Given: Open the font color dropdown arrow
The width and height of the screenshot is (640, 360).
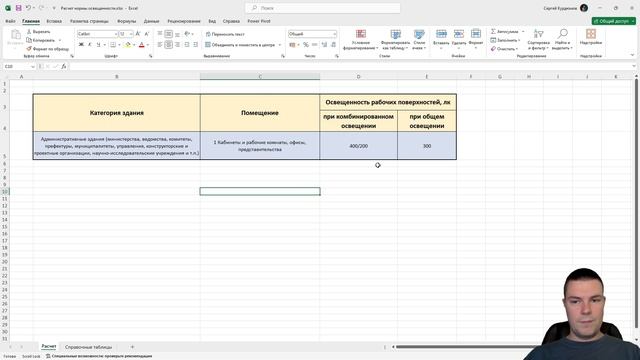Looking at the screenshot, I should click(148, 45).
